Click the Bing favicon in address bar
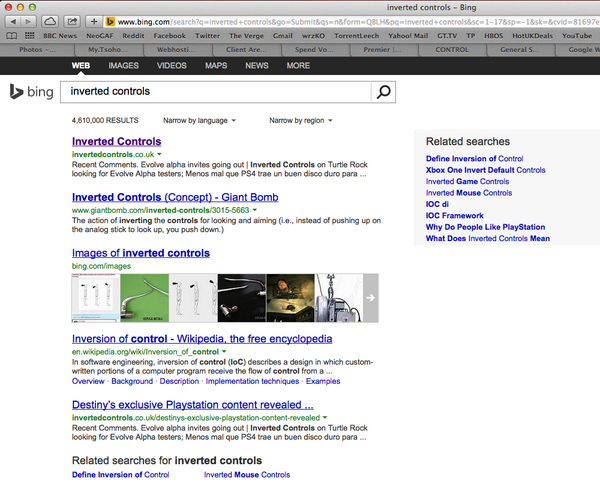Screen dimensions: 600x484 110,22
